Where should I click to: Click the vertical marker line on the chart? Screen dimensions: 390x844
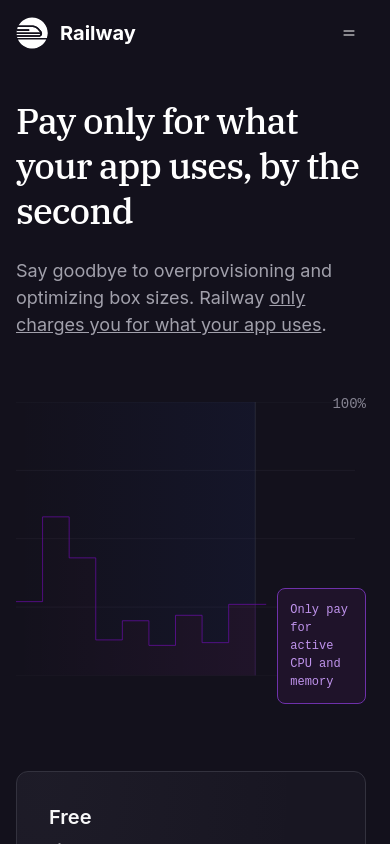pyautogui.click(x=255, y=538)
